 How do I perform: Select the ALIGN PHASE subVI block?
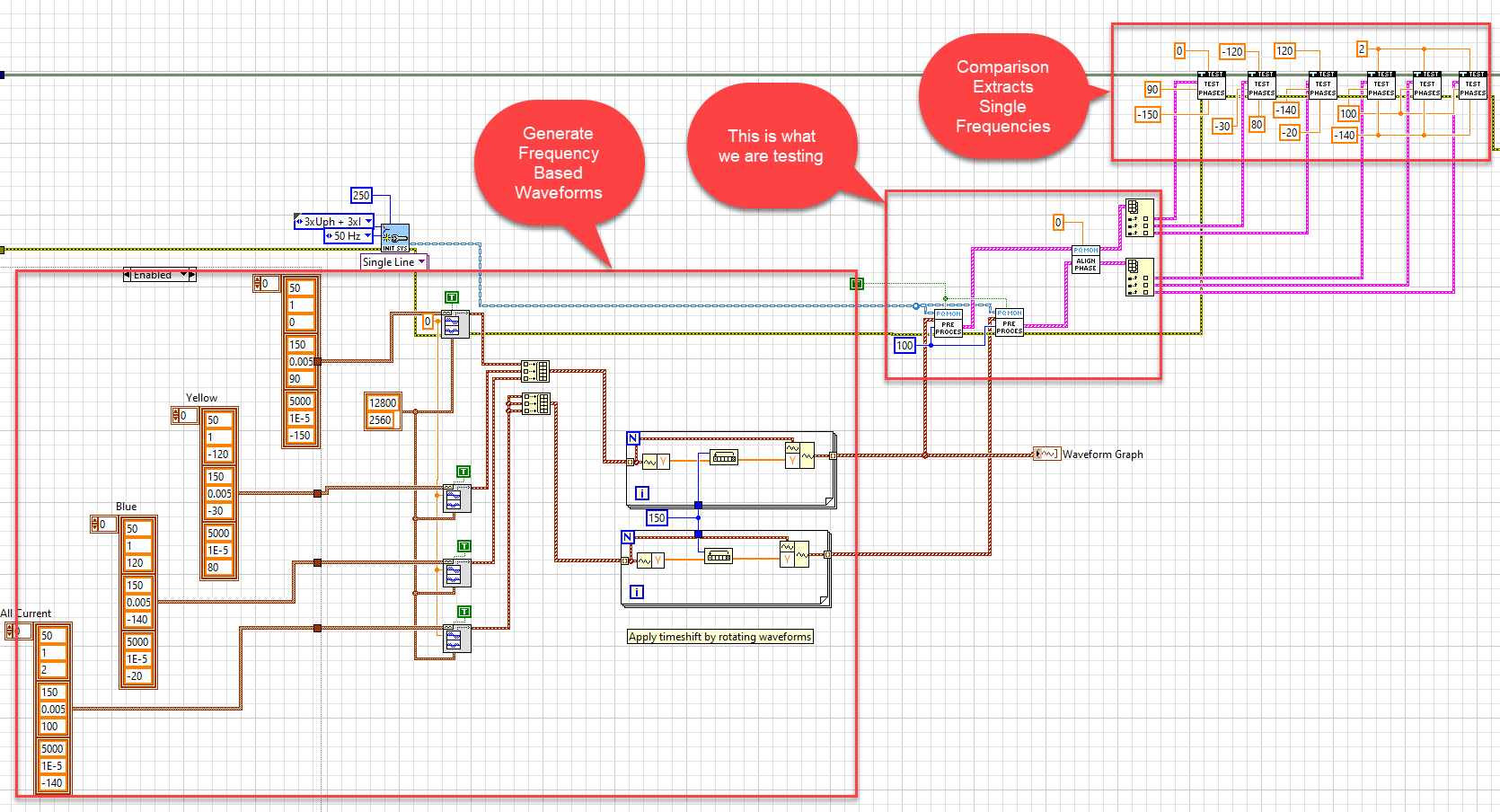point(1085,260)
